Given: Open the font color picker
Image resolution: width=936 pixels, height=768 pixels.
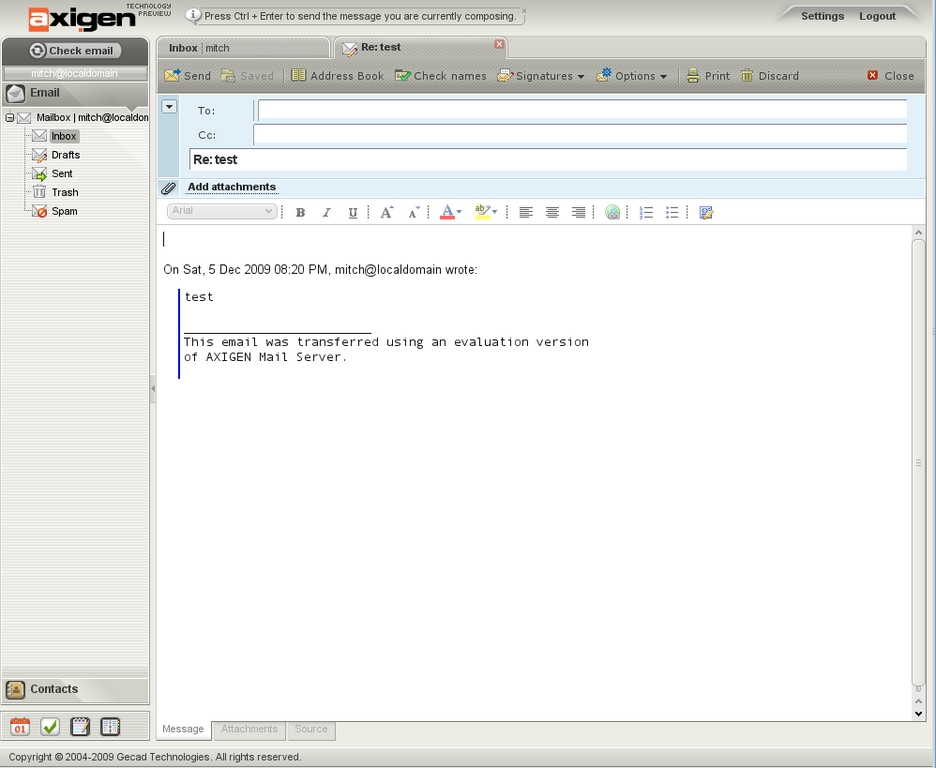Looking at the screenshot, I should [450, 212].
